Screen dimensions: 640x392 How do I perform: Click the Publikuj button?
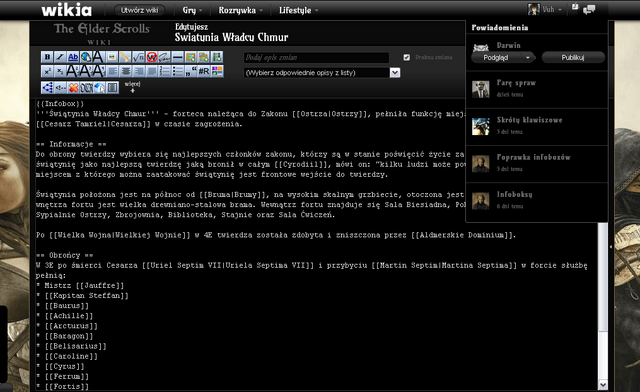tap(573, 58)
